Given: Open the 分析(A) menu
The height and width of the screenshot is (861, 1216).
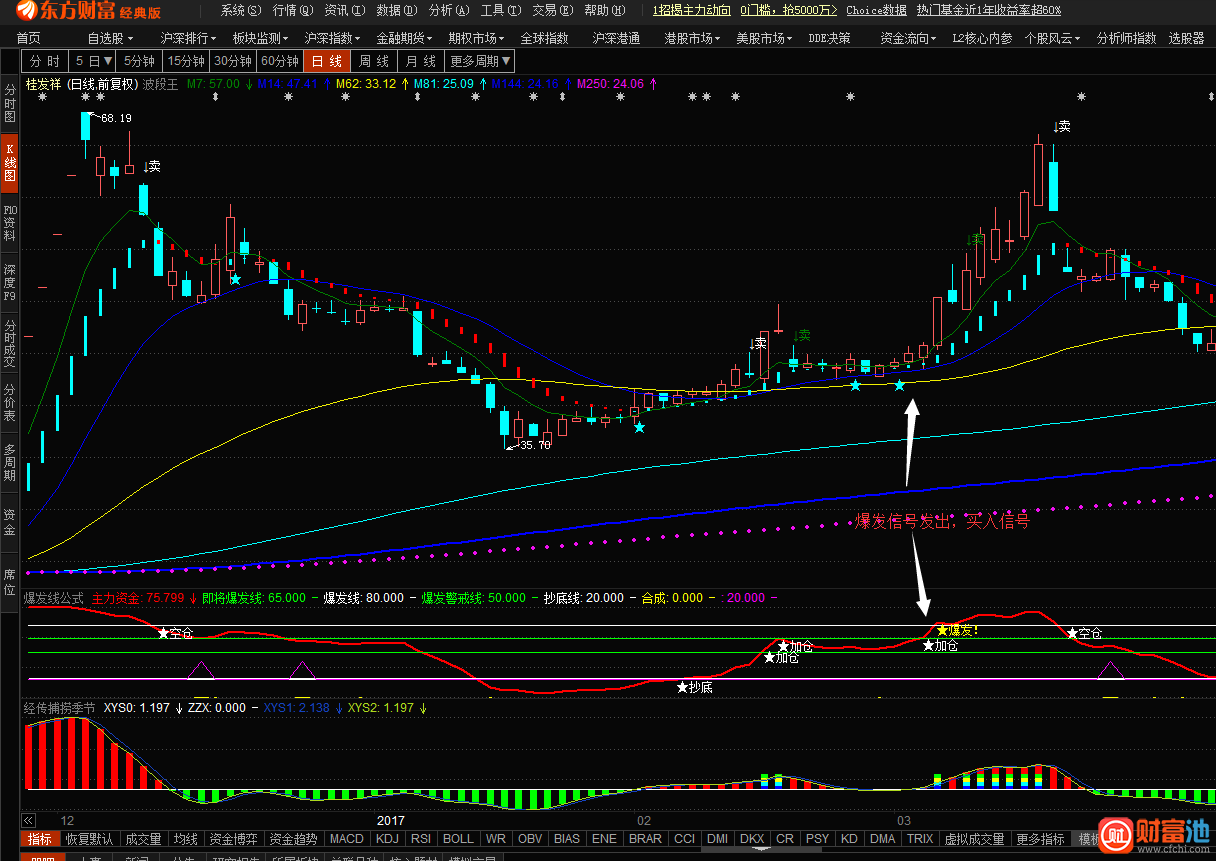Looking at the screenshot, I should 449,10.
